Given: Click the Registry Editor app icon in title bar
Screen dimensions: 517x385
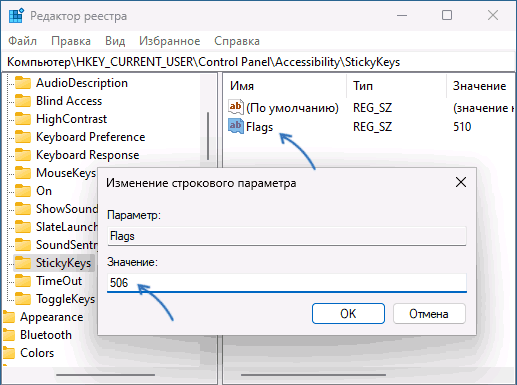Looking at the screenshot, I should 16,16.
